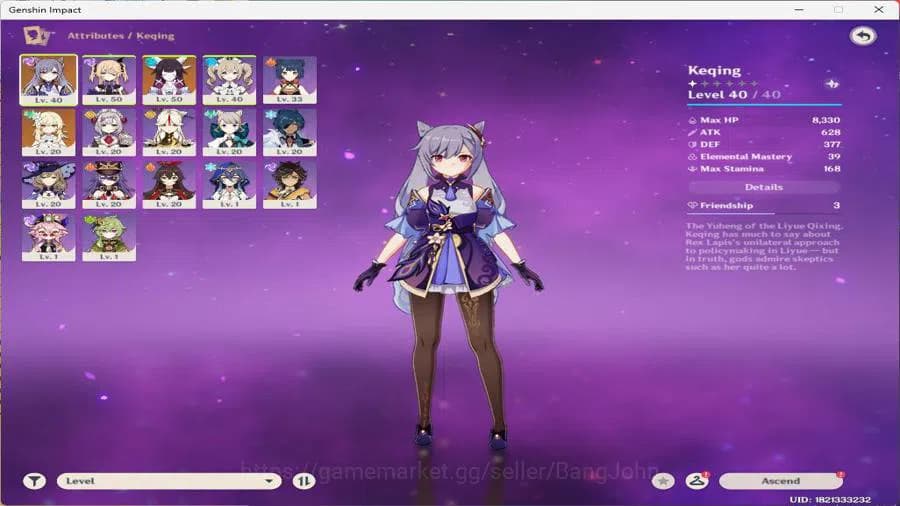This screenshot has height=506, width=900.
Task: Select blonde Fischl's Lv. 50 portrait
Action: 108,80
